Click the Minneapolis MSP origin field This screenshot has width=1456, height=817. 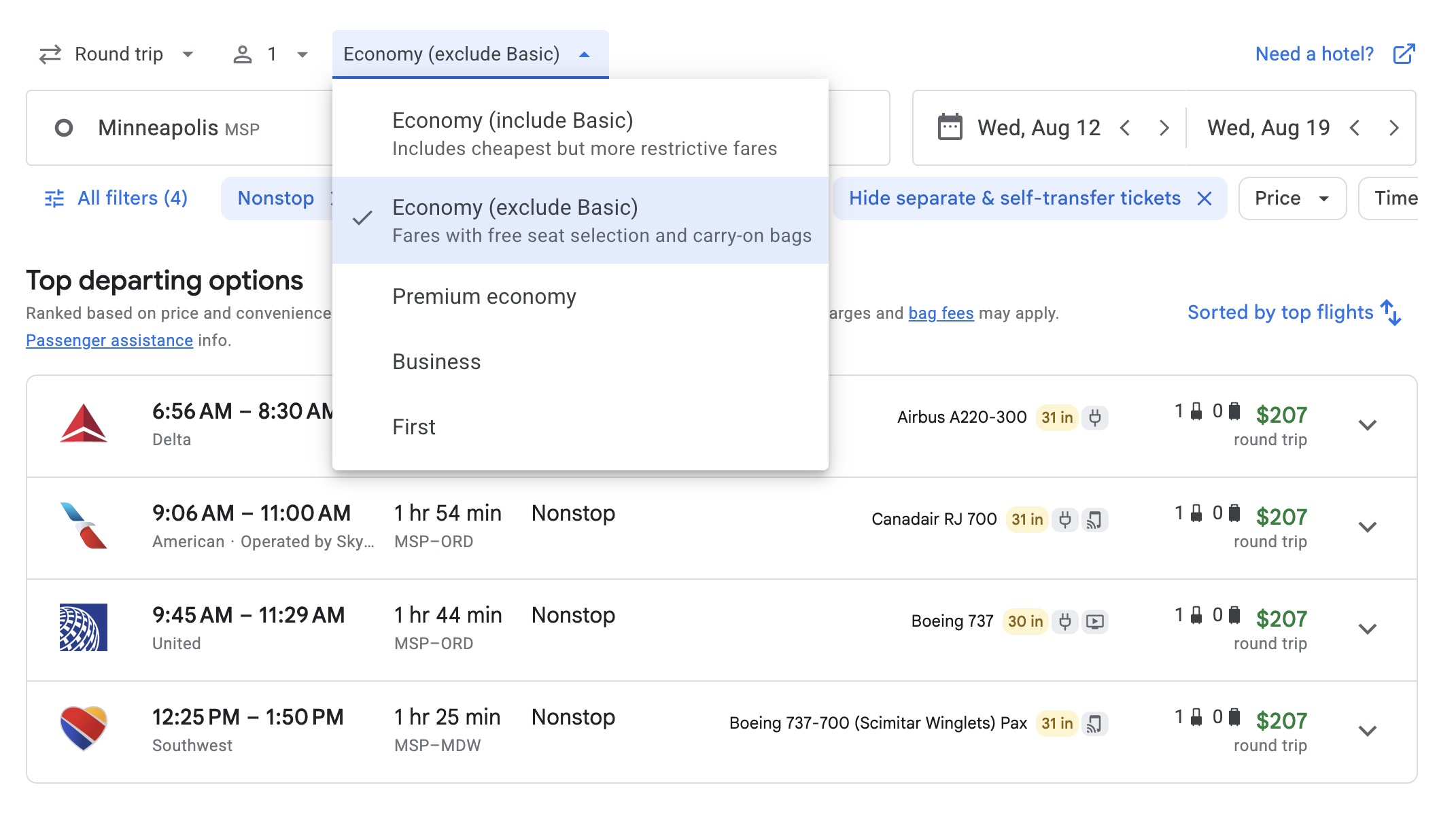pyautogui.click(x=179, y=128)
